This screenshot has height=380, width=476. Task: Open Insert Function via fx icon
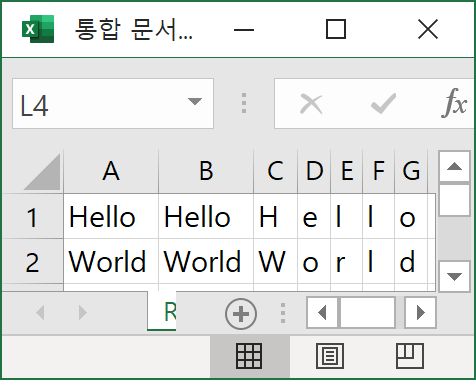pyautogui.click(x=454, y=103)
